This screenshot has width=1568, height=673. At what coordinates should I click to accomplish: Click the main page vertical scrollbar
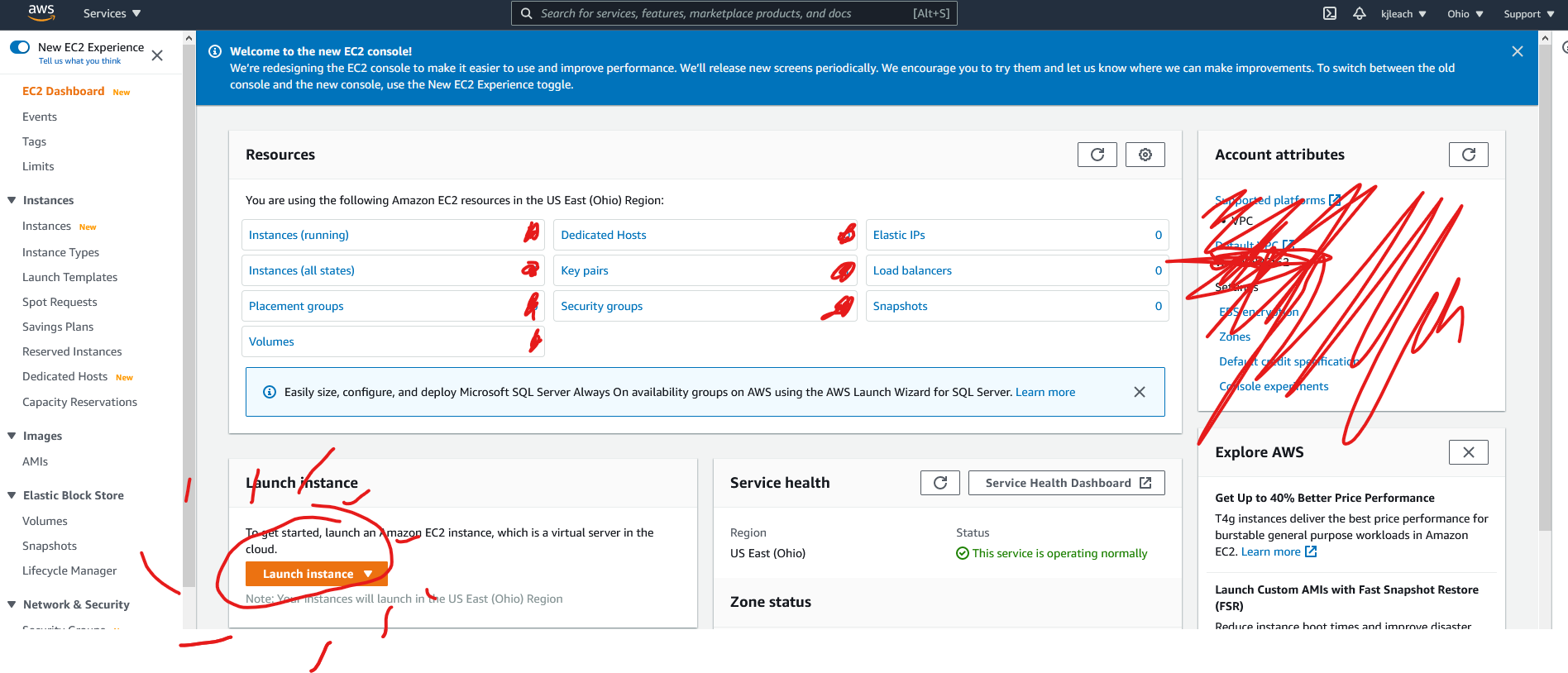pyautogui.click(x=1545, y=287)
